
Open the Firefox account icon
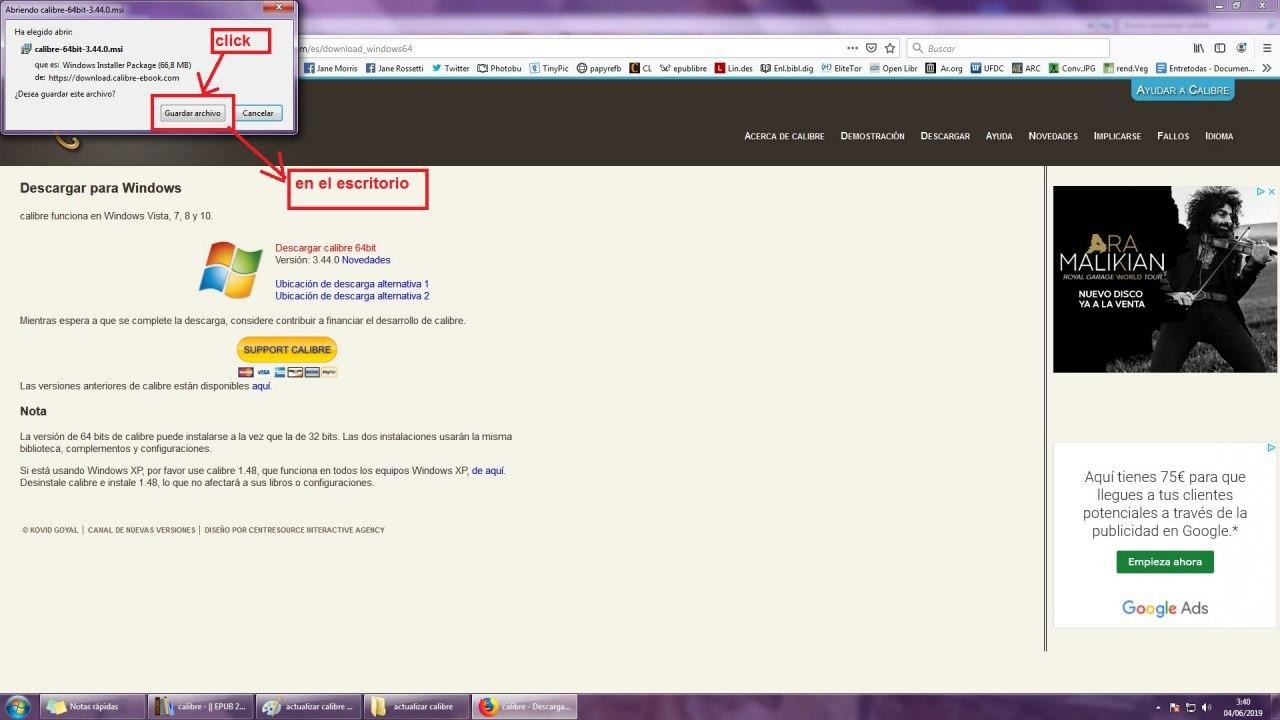(1242, 48)
